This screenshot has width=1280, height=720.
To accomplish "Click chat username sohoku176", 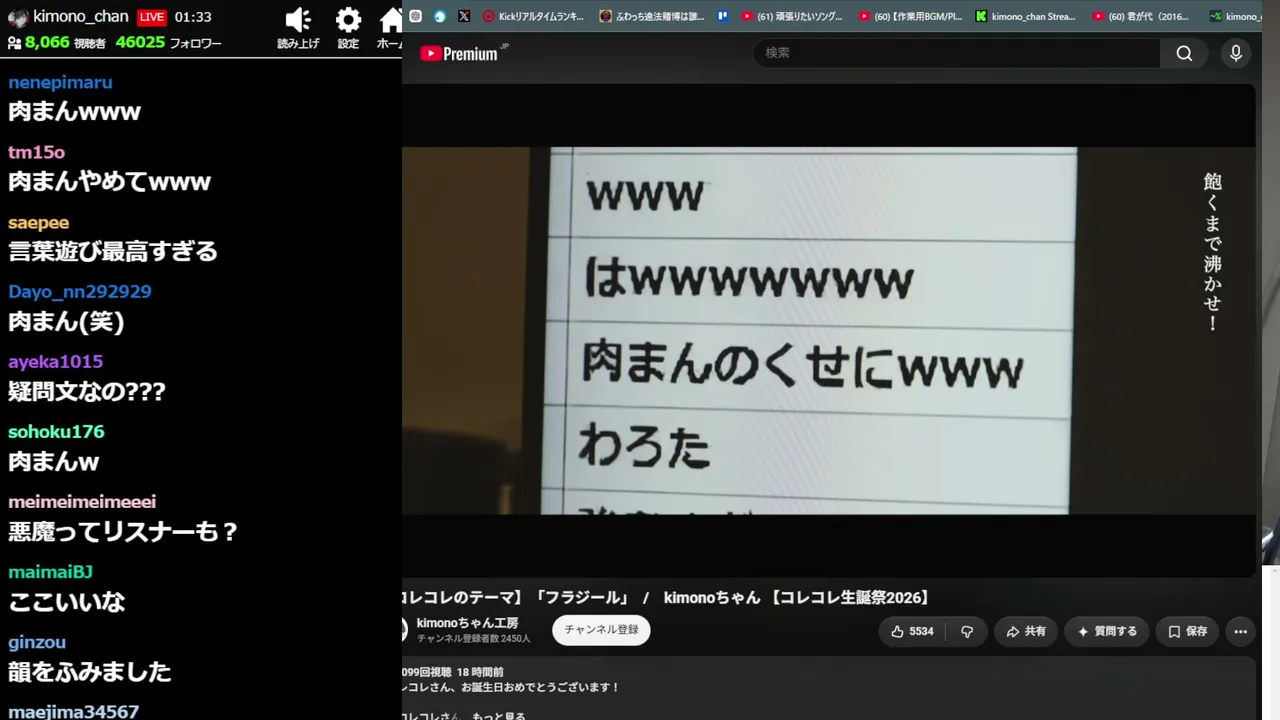I will click(x=56, y=432).
